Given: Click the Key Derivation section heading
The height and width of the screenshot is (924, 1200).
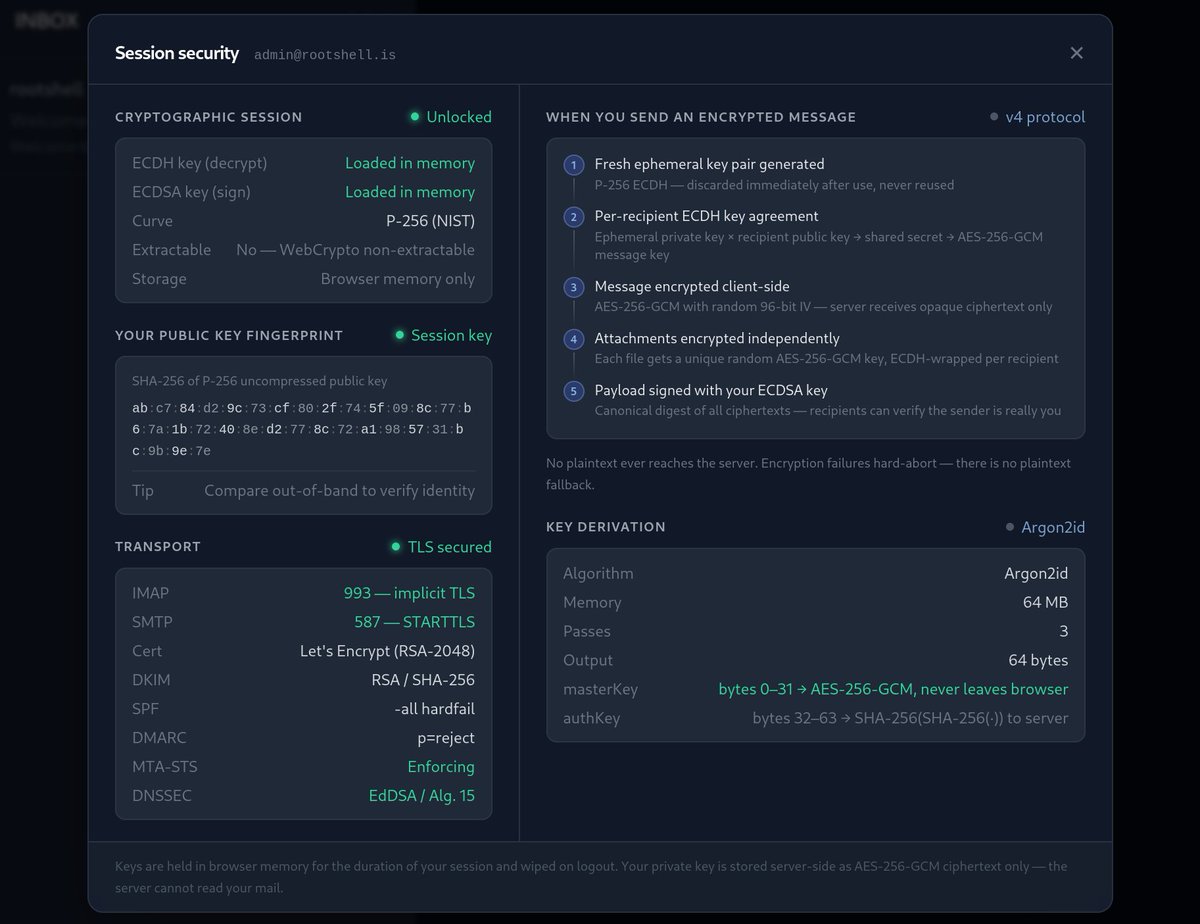Looking at the screenshot, I should click(606, 527).
